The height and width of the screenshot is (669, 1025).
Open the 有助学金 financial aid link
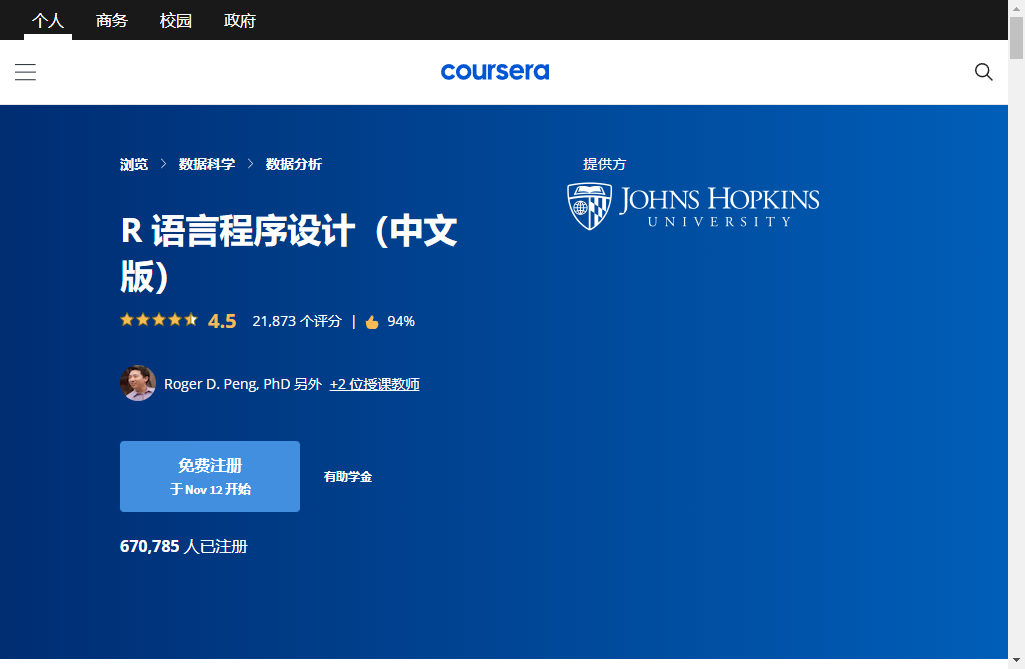pos(348,477)
